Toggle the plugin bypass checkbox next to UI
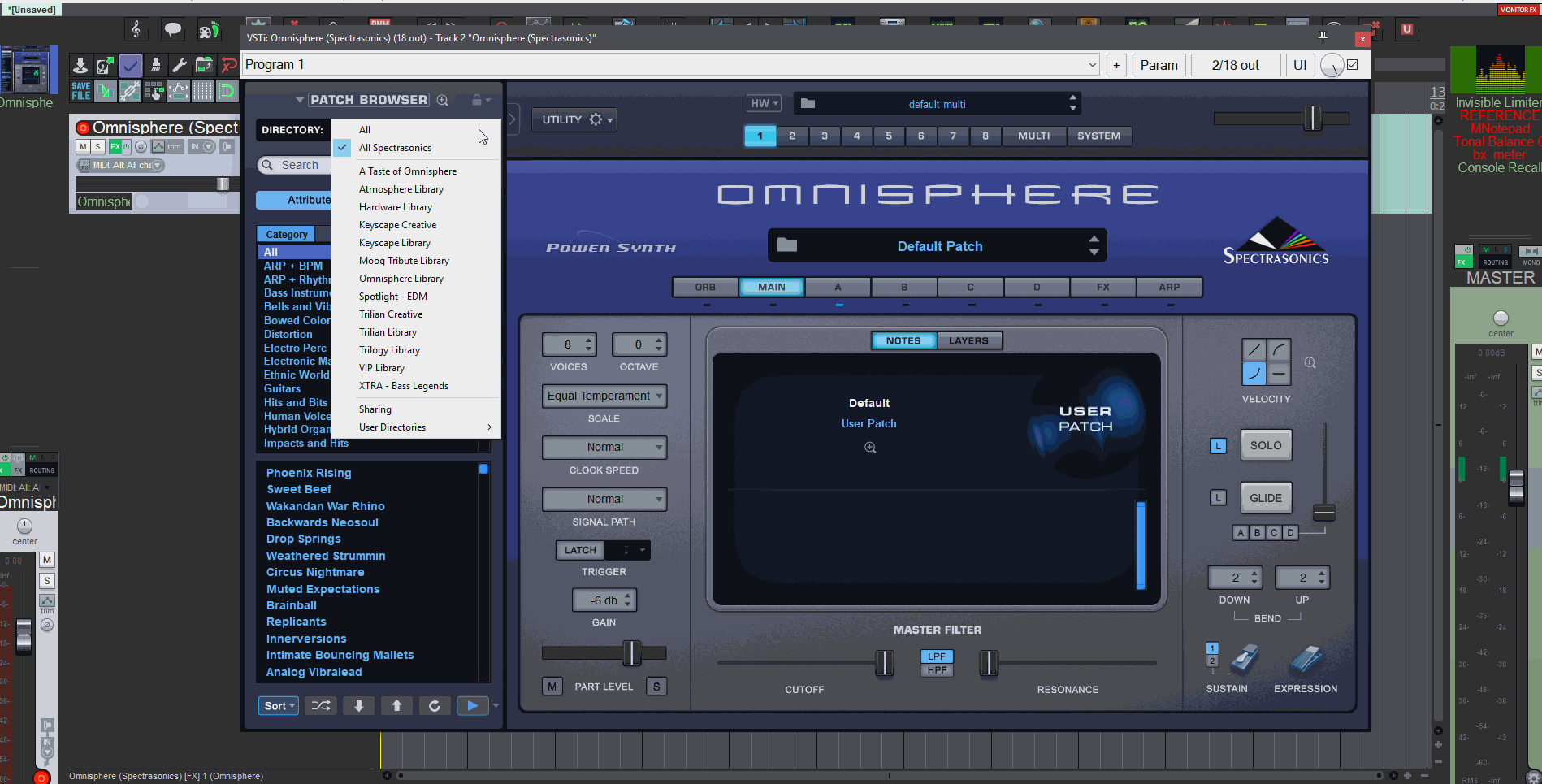The height and width of the screenshot is (784, 1542). (1353, 65)
